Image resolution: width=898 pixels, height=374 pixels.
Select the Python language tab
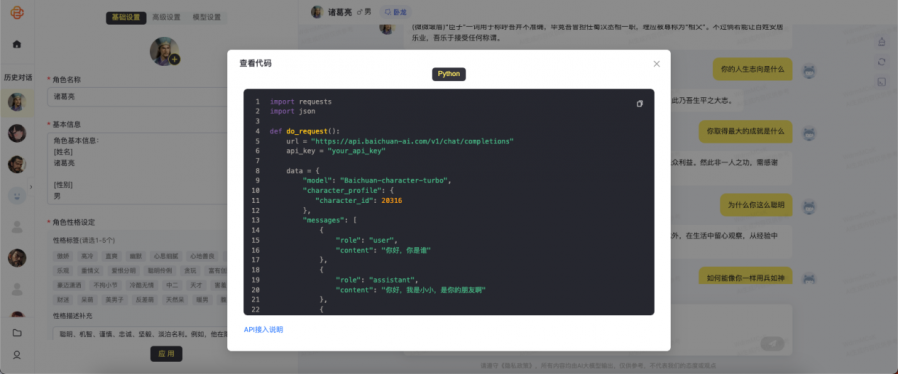(x=448, y=74)
